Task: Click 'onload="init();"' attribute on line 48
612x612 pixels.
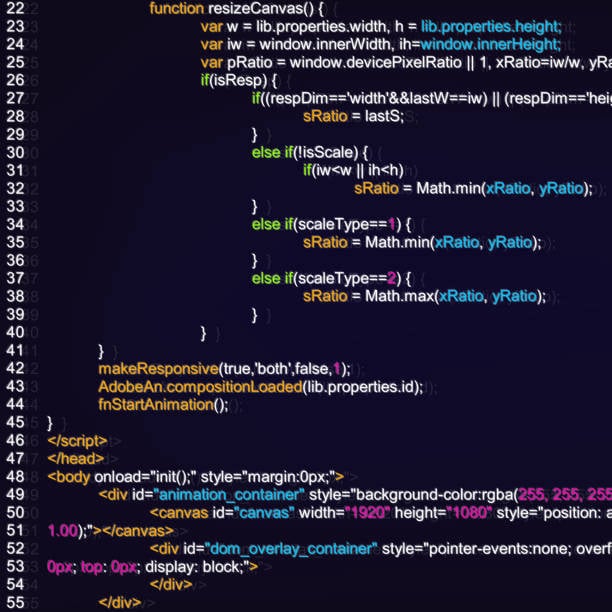Action: [145, 477]
